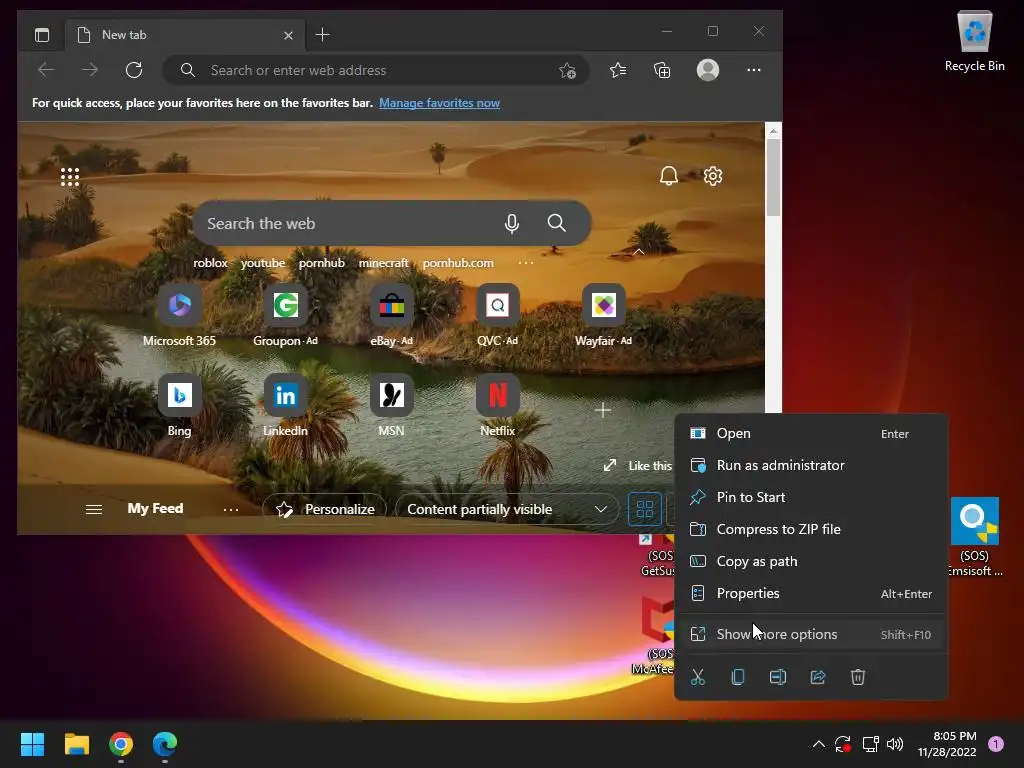Open the QVC quick link

pyautogui.click(x=498, y=316)
